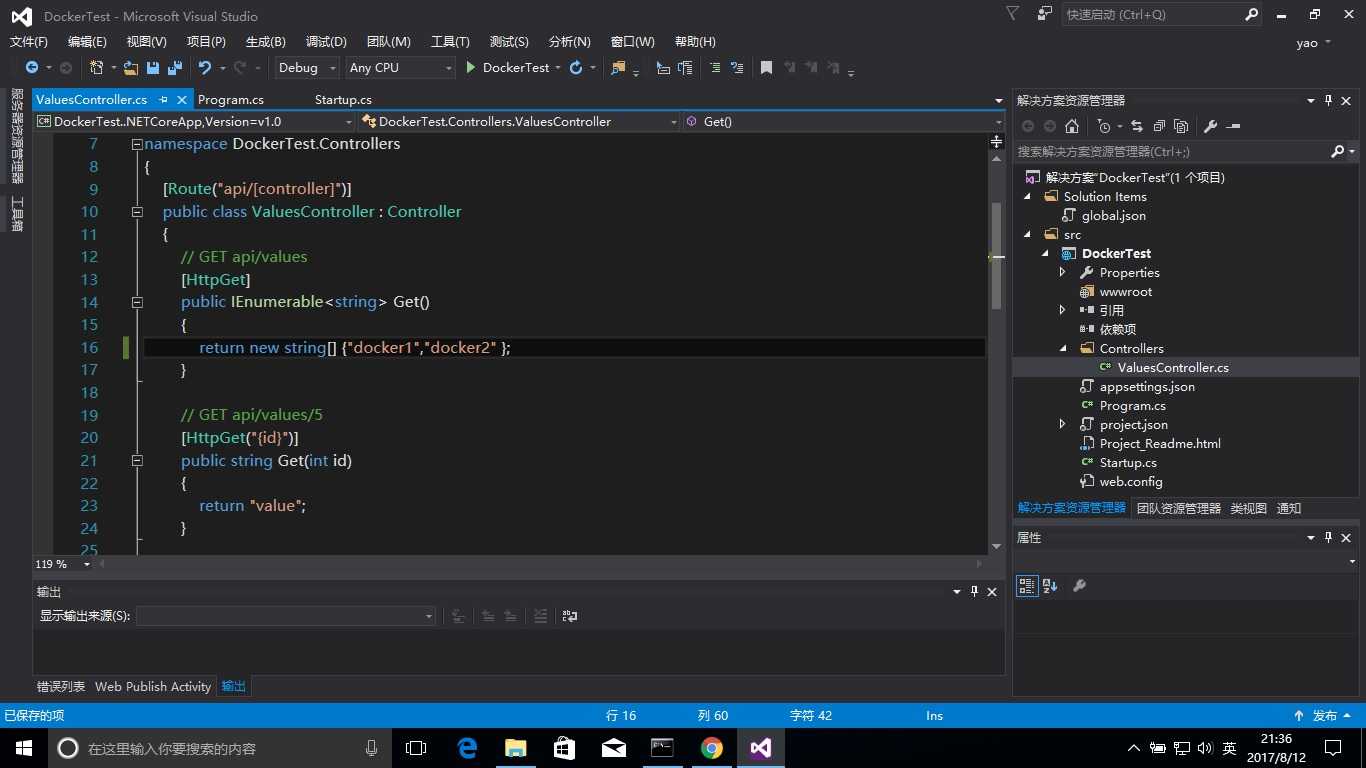Toggle the pin on ValuesController.cs tab
This screenshot has height=768, width=1366.
click(164, 100)
